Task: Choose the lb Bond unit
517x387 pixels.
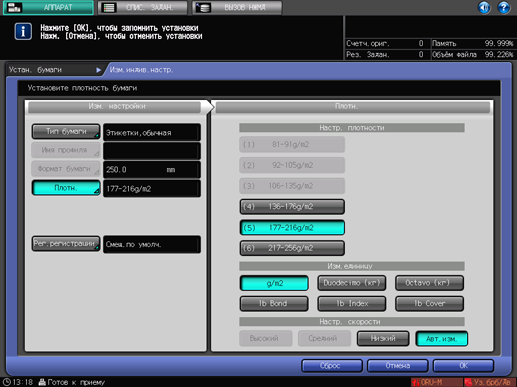Action: 274,304
